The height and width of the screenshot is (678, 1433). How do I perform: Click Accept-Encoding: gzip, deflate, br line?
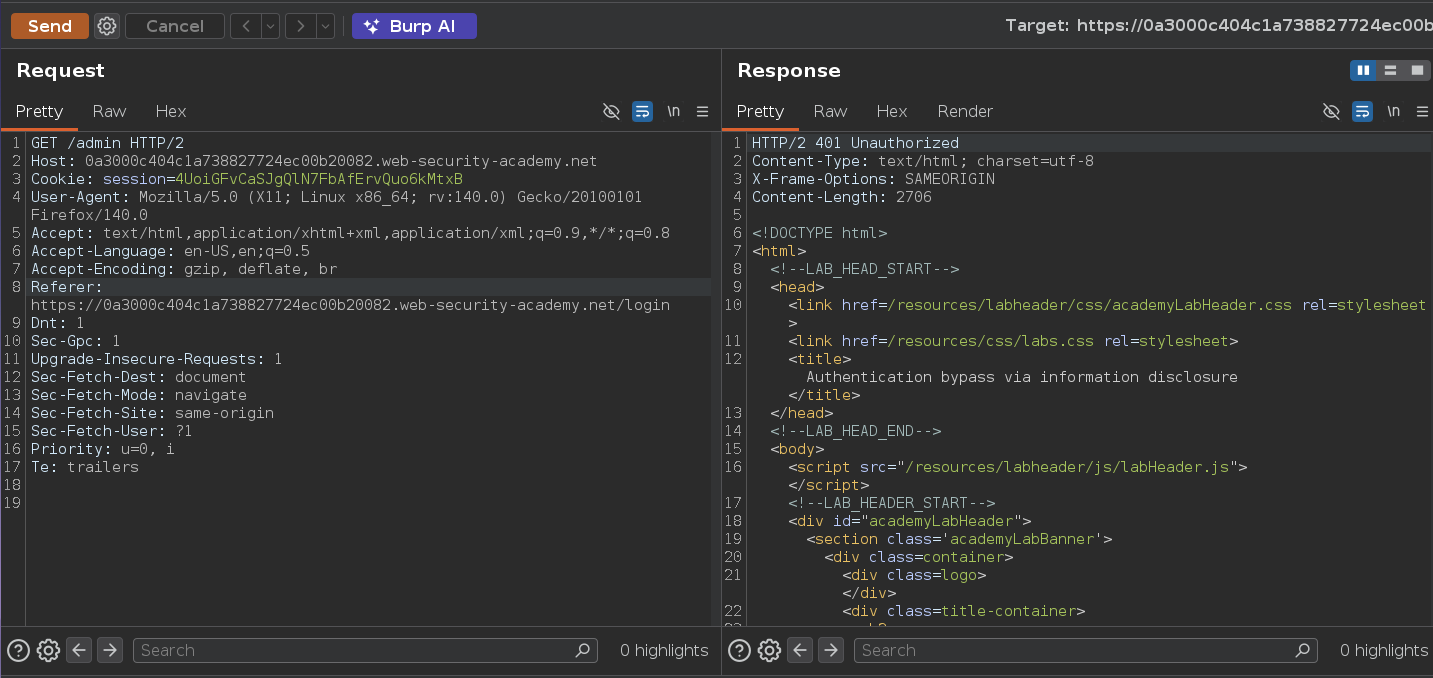click(x=184, y=269)
